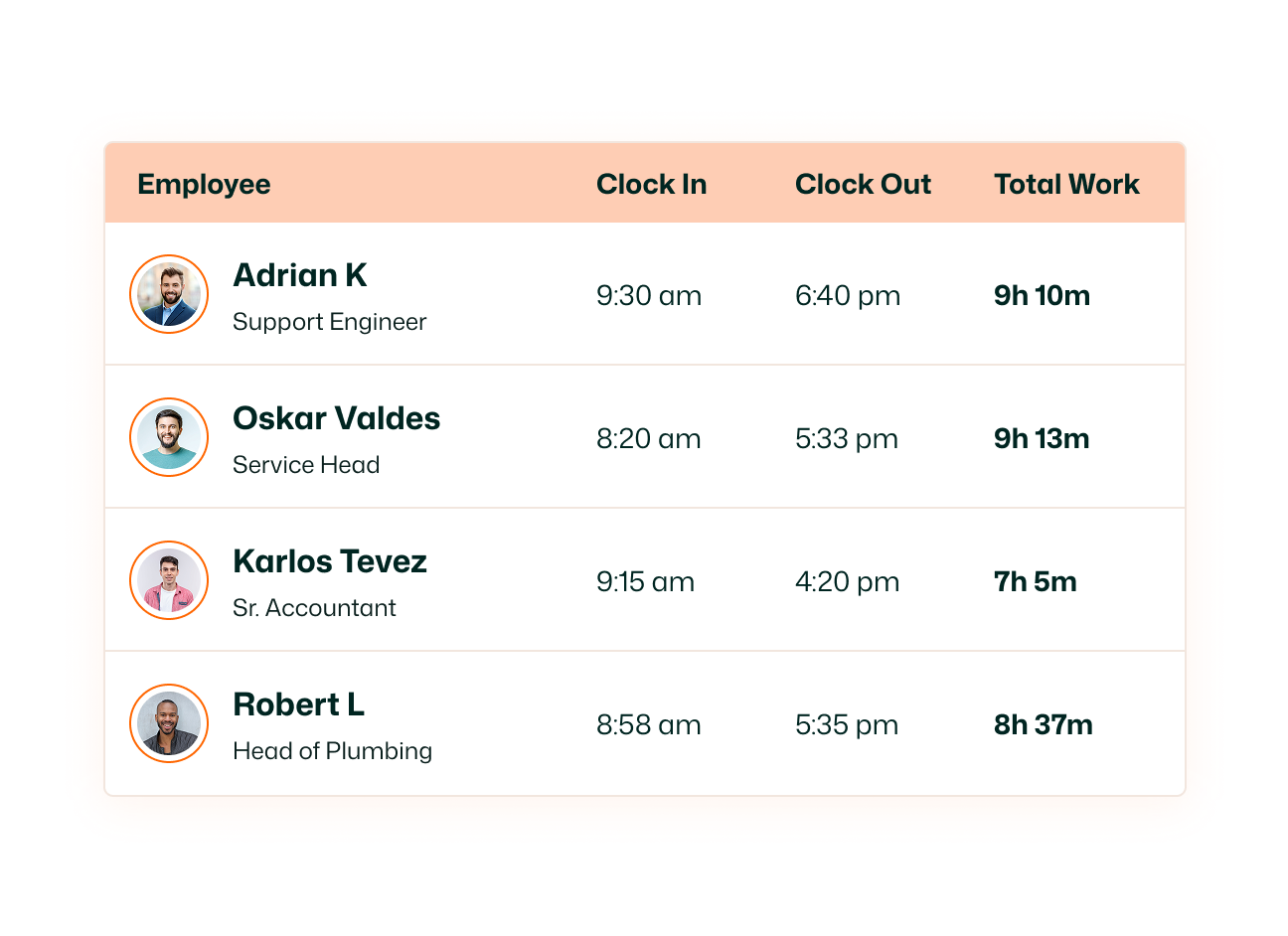This screenshot has width=1288, height=936.
Task: Sort by the Total Work column header
Action: coord(1066,184)
